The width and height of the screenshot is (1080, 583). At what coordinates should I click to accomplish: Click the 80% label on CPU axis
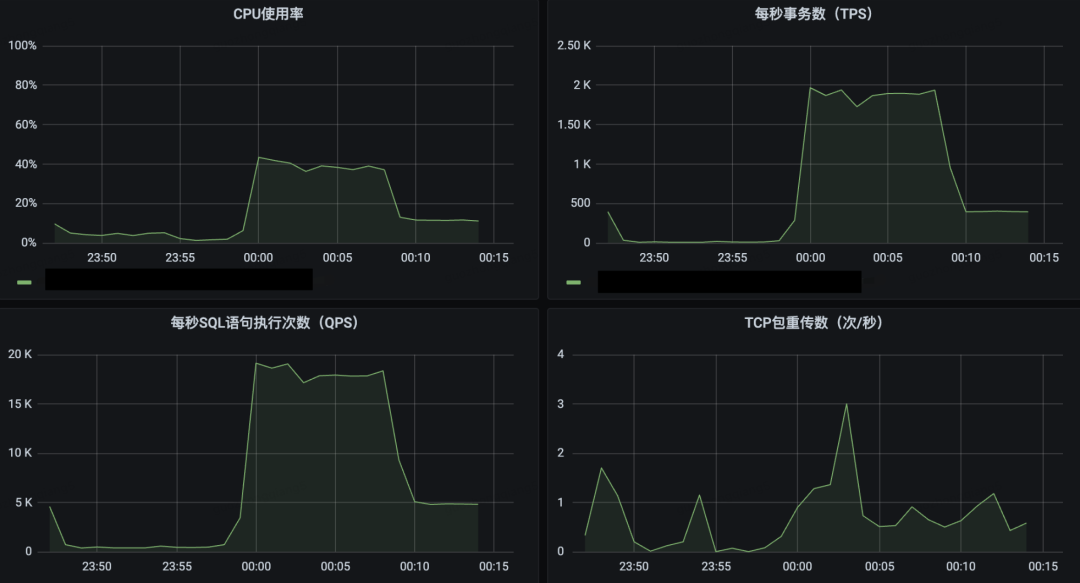(x=26, y=85)
